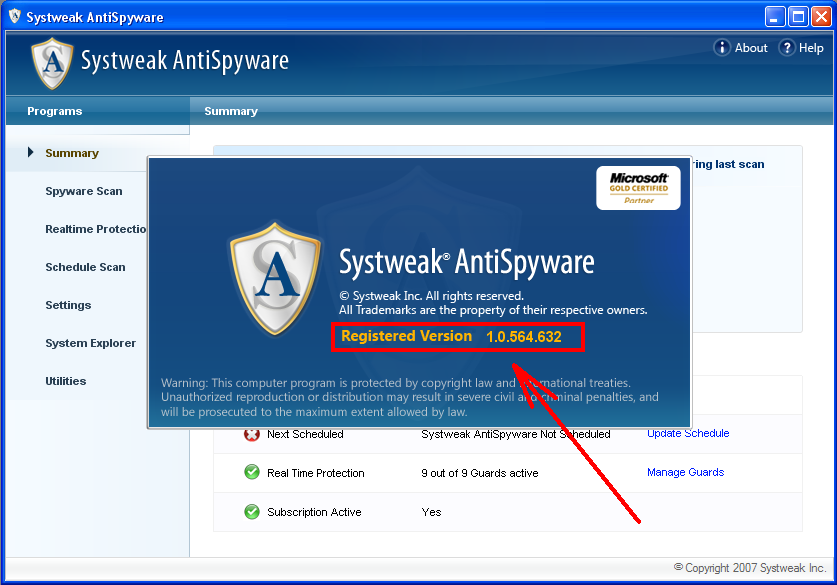The width and height of the screenshot is (837, 585).
Task: Click the 'Systweak AntiSpyware' header banner title
Action: click(x=185, y=60)
